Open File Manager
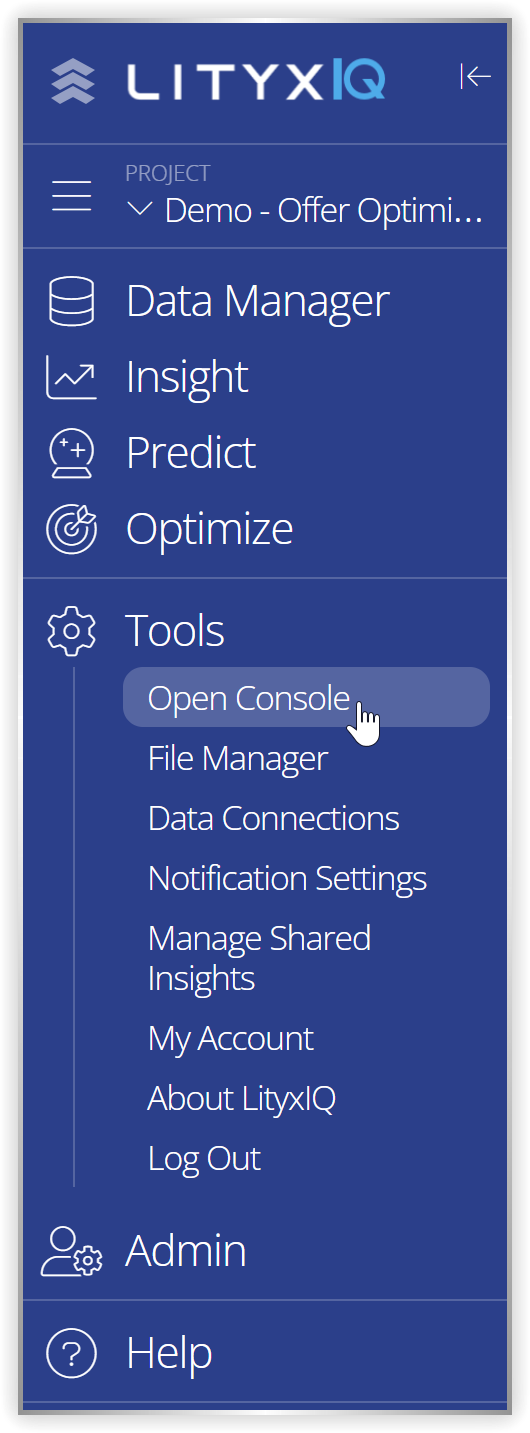Screen dimensions: 530x1433 238,758
